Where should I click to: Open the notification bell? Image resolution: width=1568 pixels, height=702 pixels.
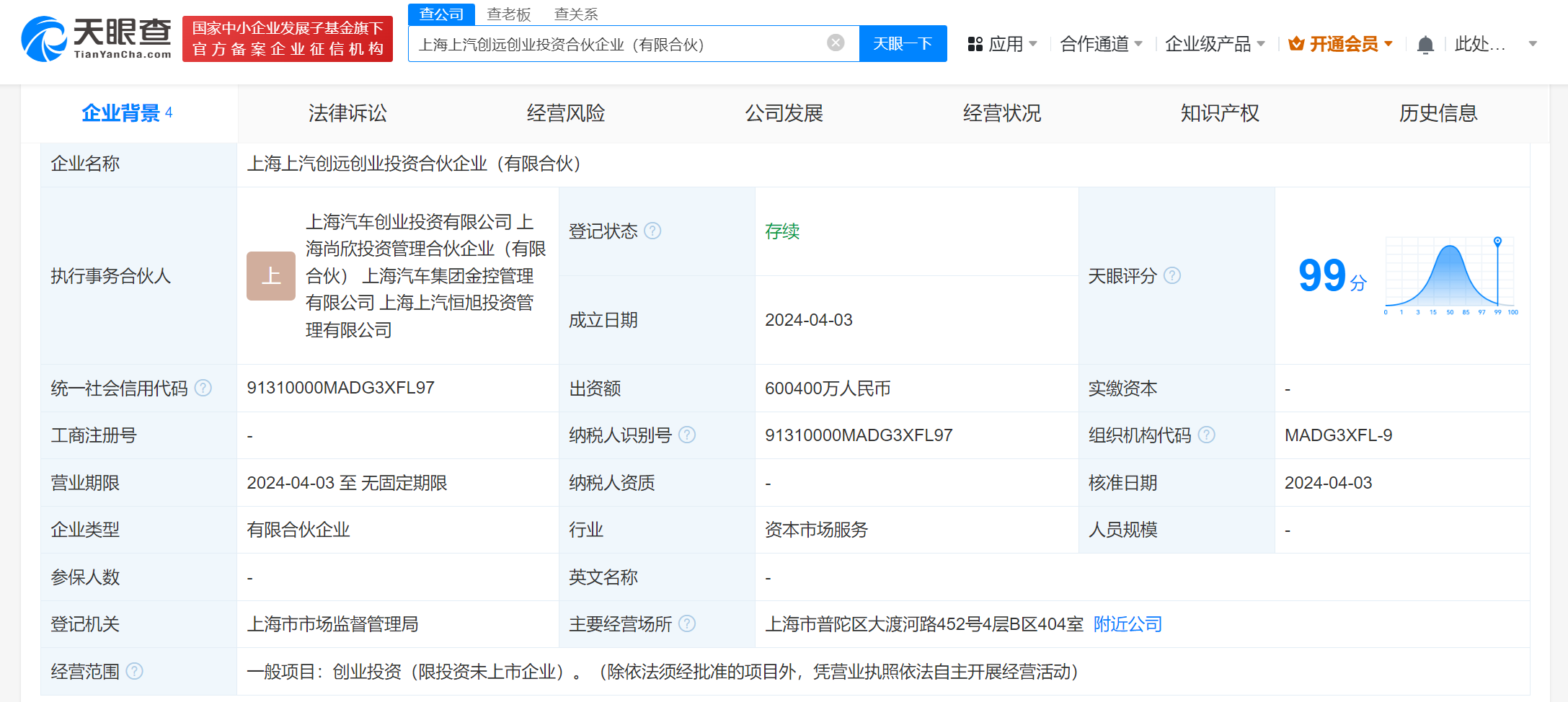coord(1425,45)
